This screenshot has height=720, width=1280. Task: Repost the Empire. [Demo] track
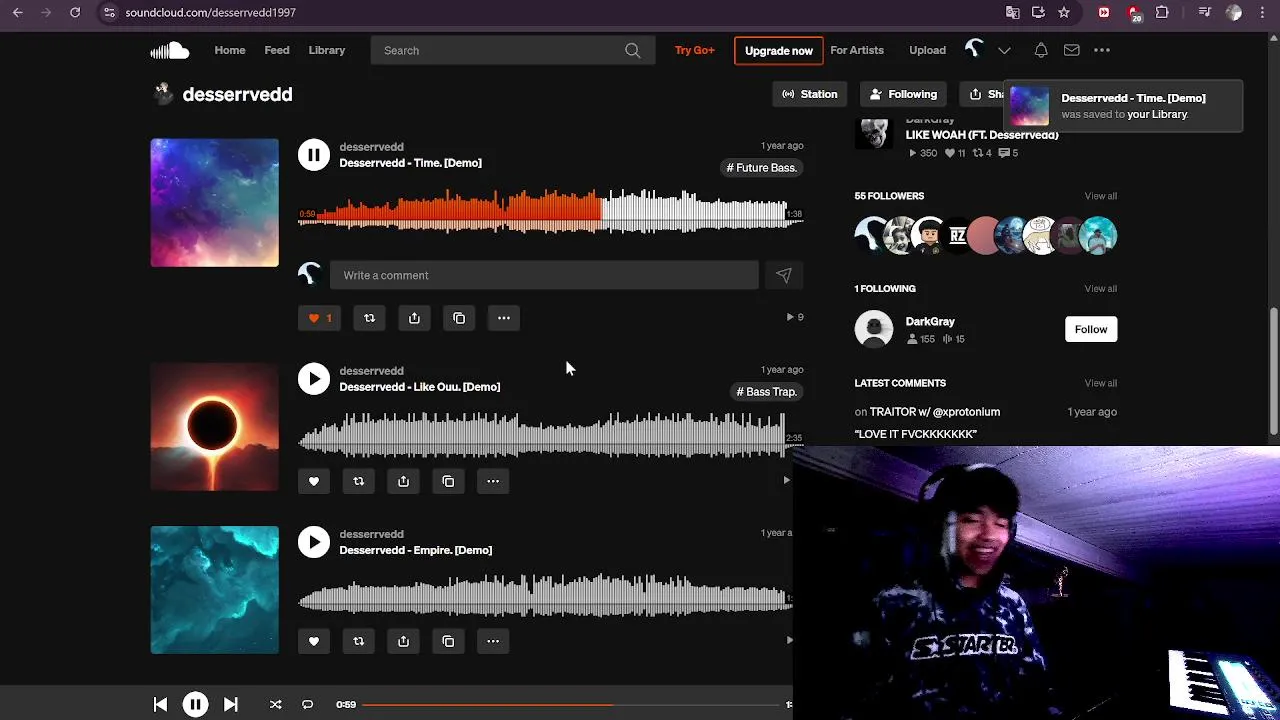click(x=358, y=641)
